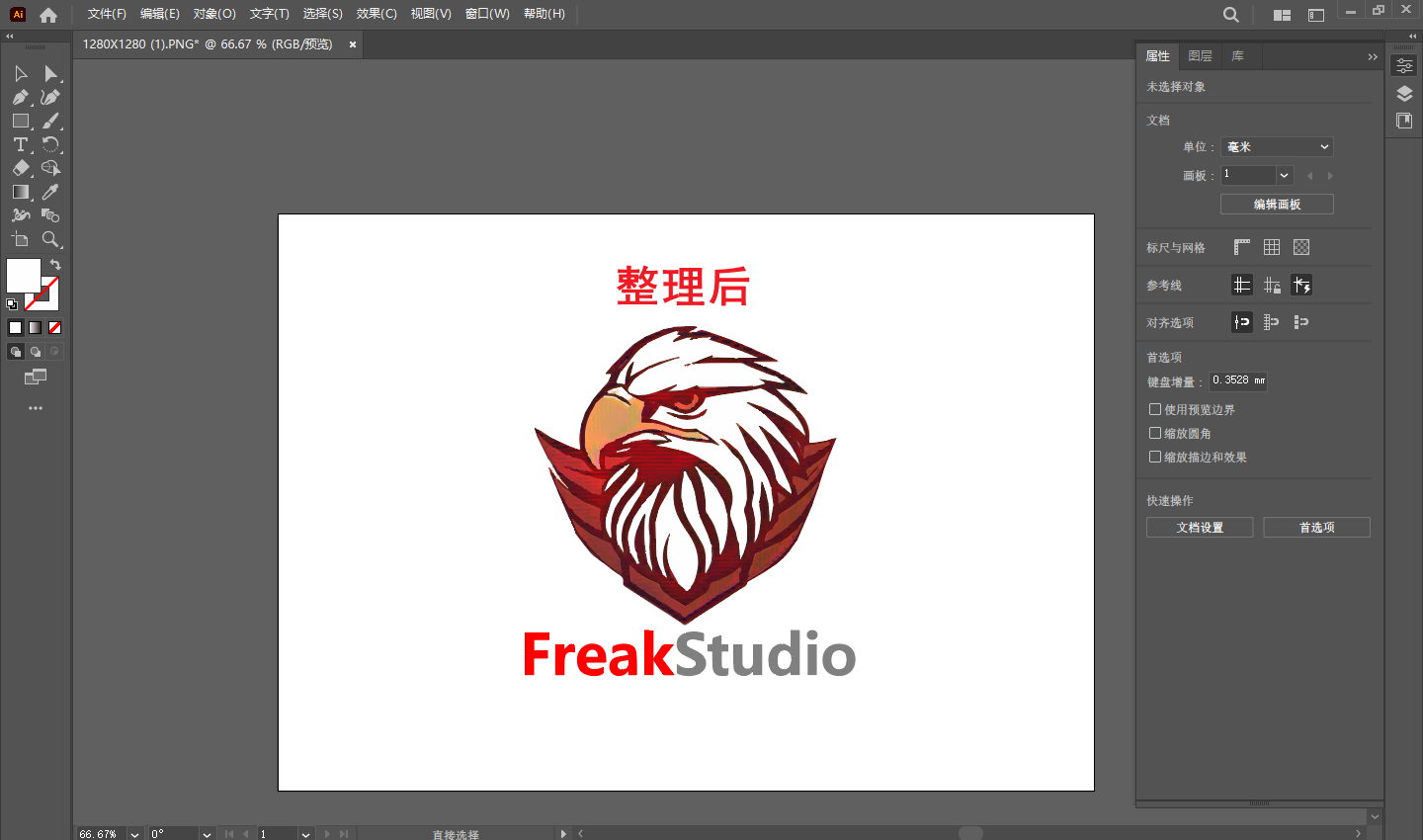
Task: Open the collapsed Layers panel icon
Action: coord(1404,94)
